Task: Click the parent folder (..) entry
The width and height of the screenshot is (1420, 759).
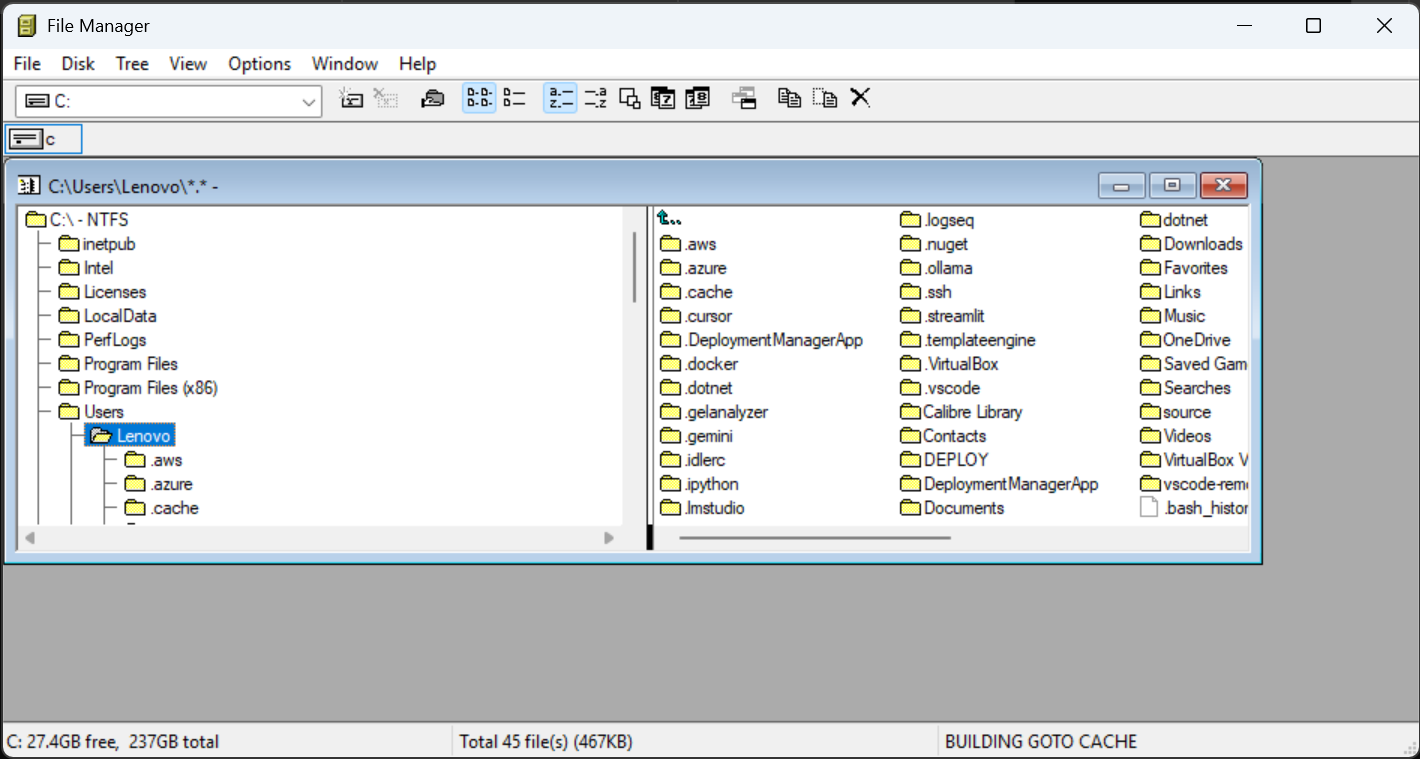Action: [668, 219]
